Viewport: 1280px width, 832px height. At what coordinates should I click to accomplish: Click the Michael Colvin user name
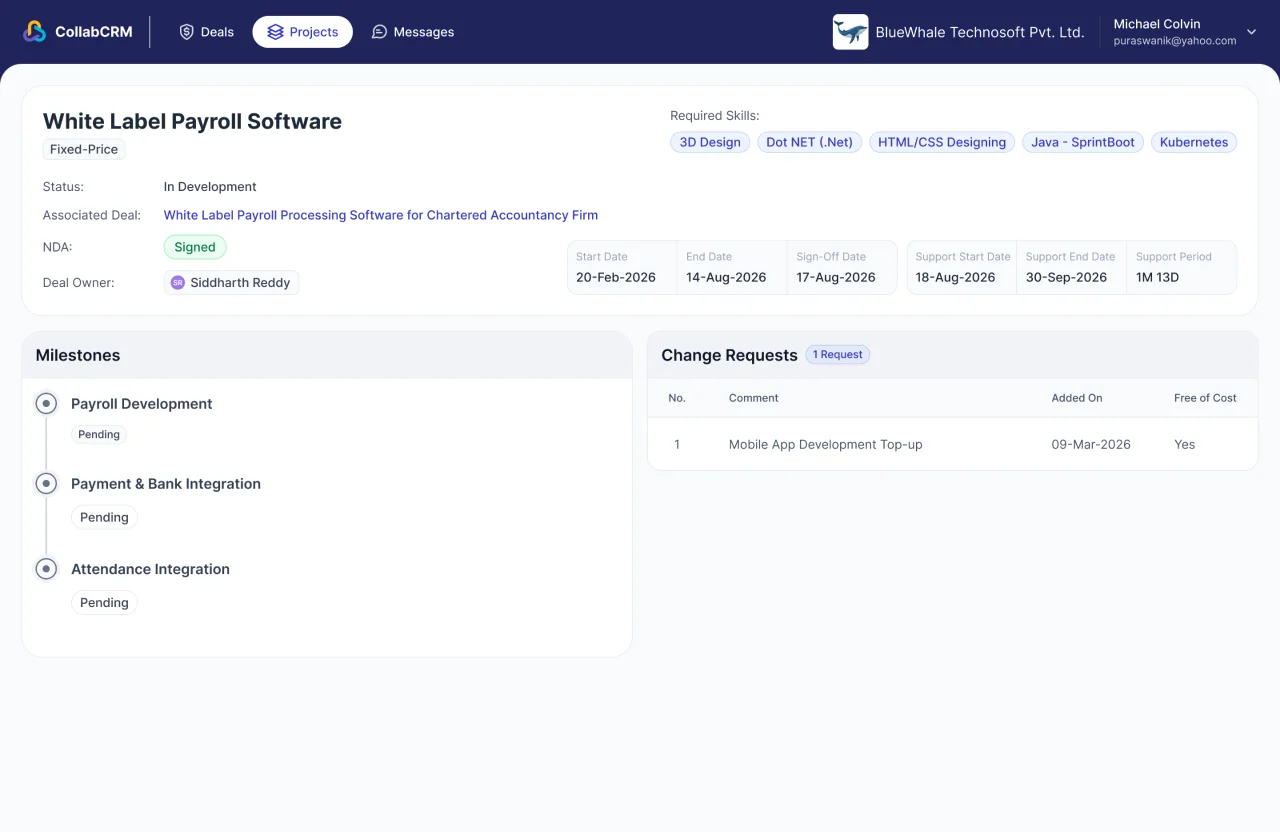click(1157, 24)
